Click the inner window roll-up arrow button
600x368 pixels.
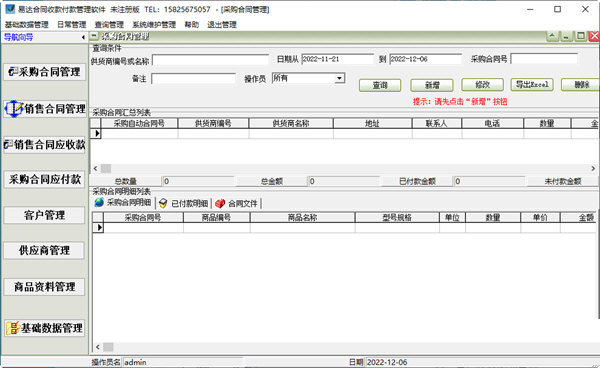tap(552, 36)
